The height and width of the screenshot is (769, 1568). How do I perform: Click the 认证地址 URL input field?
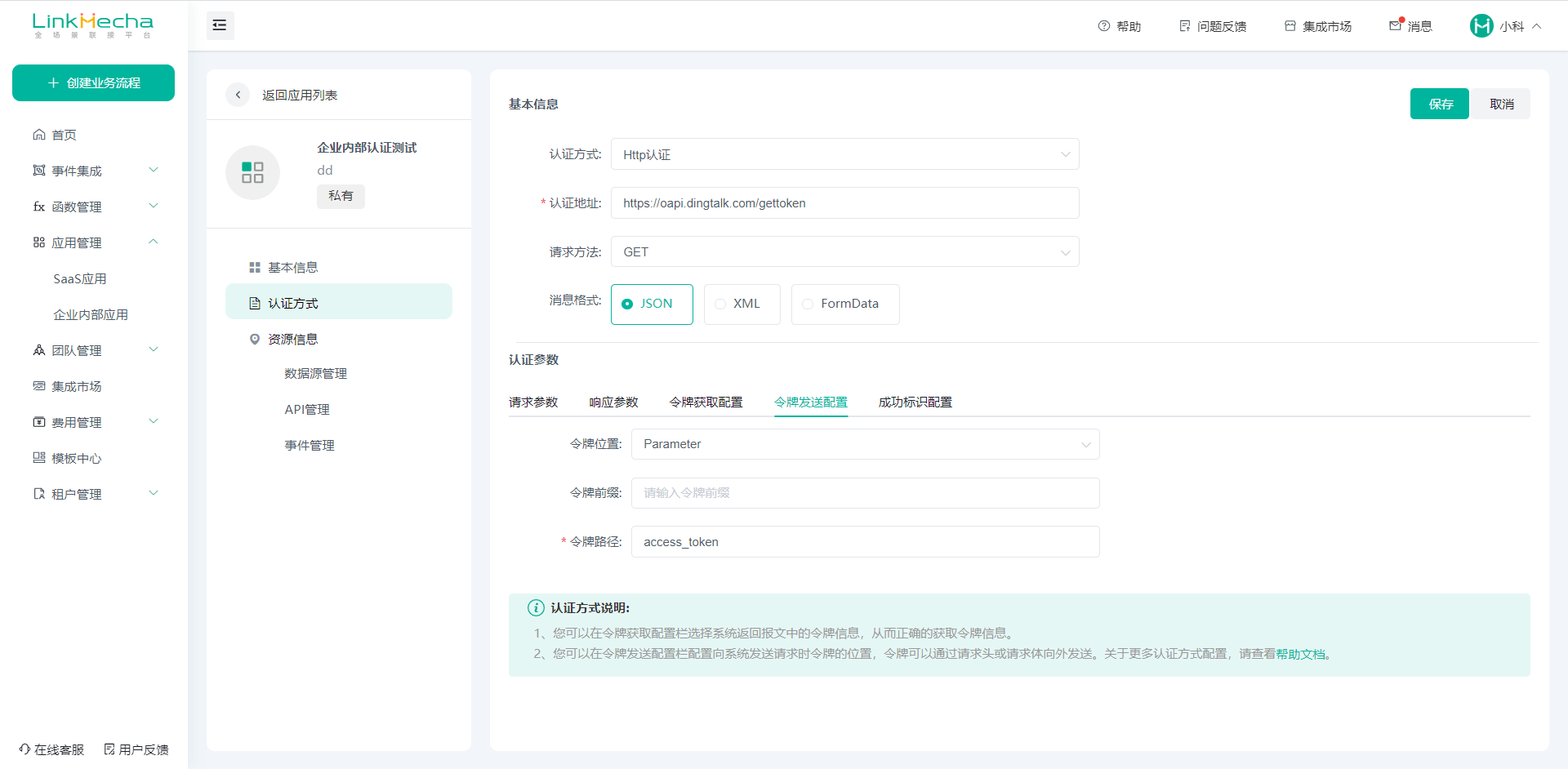click(x=844, y=203)
